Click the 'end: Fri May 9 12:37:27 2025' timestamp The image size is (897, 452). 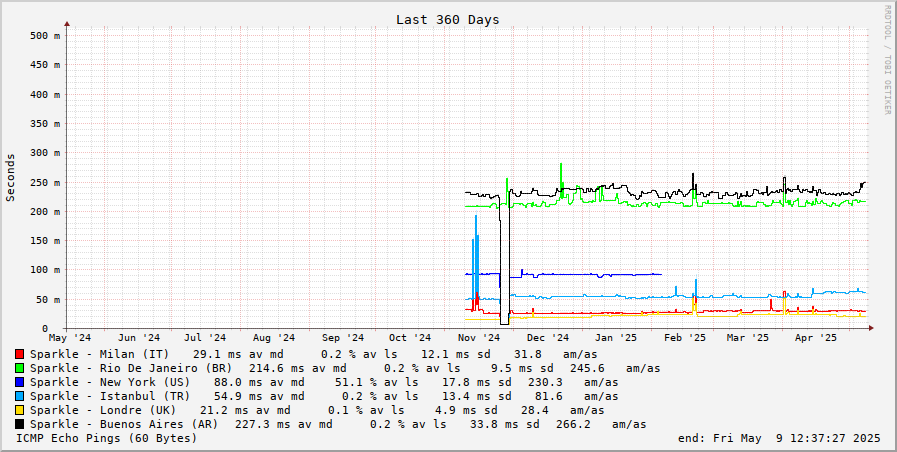pos(779,438)
